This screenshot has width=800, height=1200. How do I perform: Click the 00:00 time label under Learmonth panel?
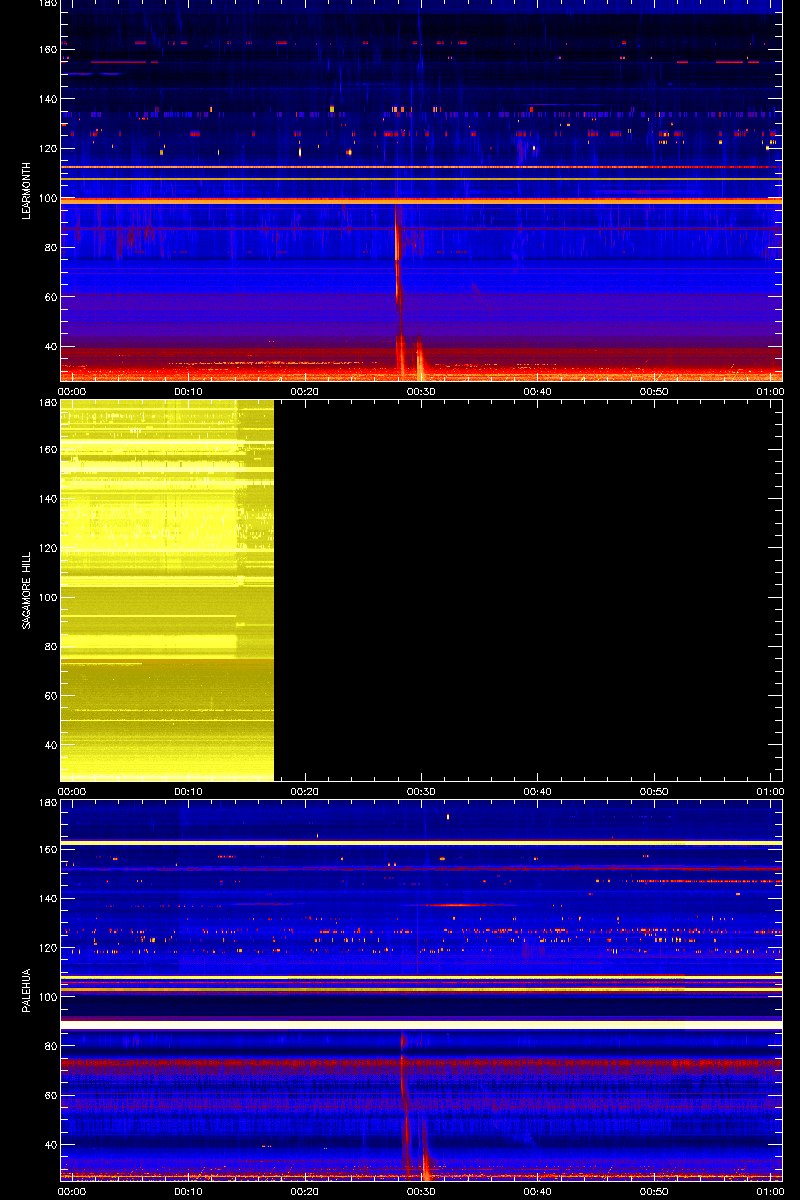(x=72, y=392)
